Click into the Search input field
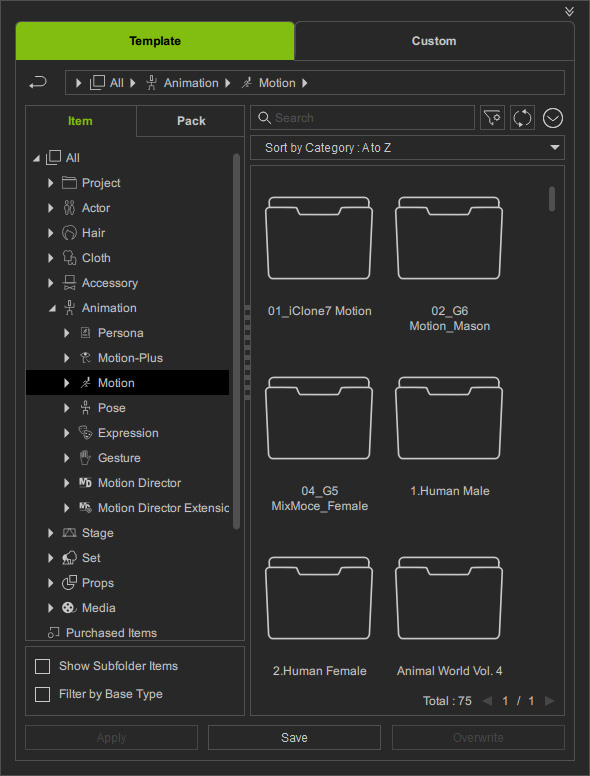Screen dimensions: 590x776 point(362,118)
